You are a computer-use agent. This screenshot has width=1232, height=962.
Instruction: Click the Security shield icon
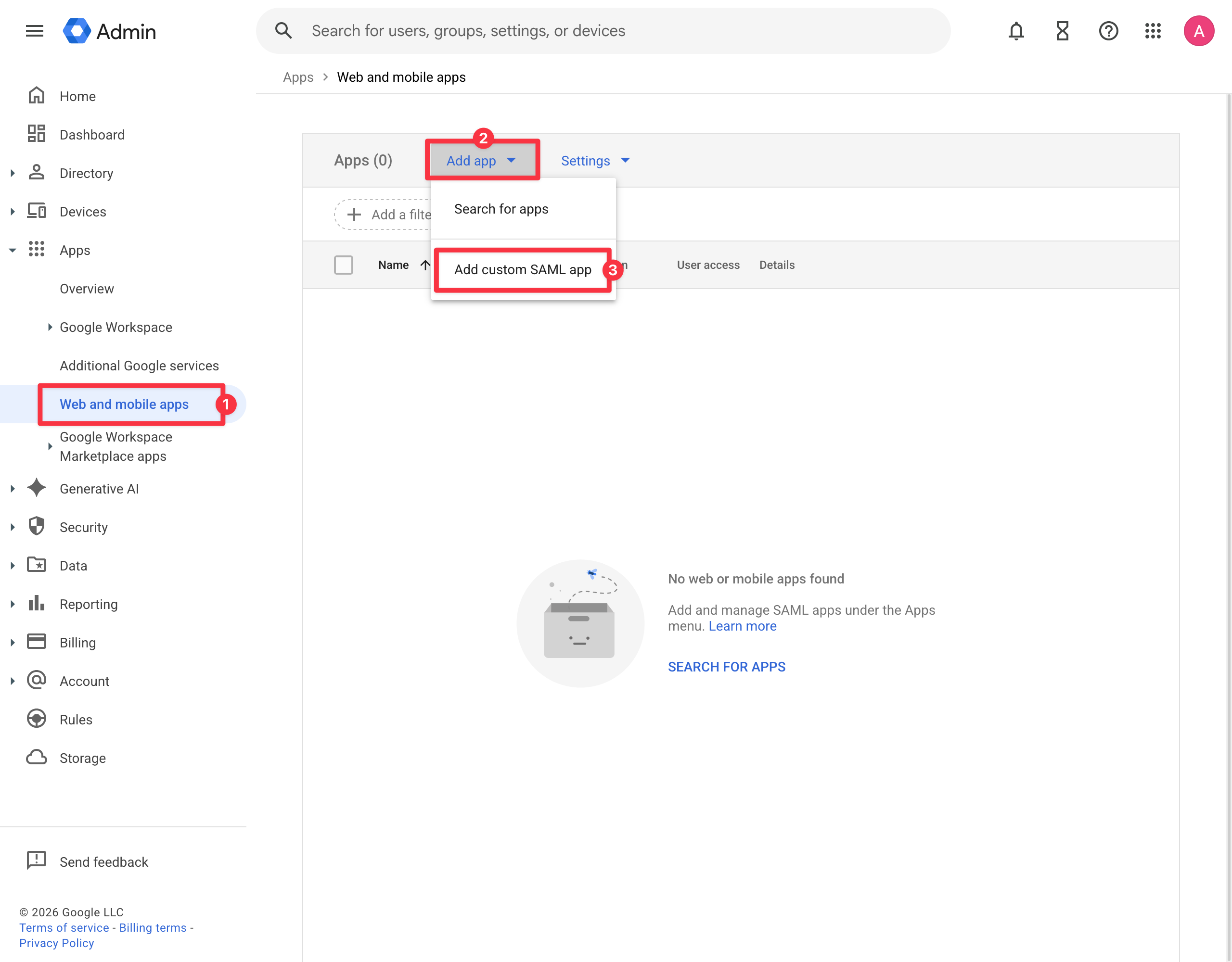tap(37, 527)
